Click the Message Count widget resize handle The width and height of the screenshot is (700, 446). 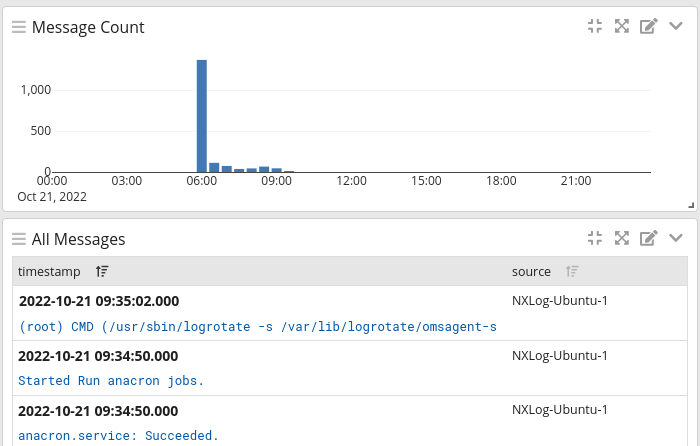(690, 204)
